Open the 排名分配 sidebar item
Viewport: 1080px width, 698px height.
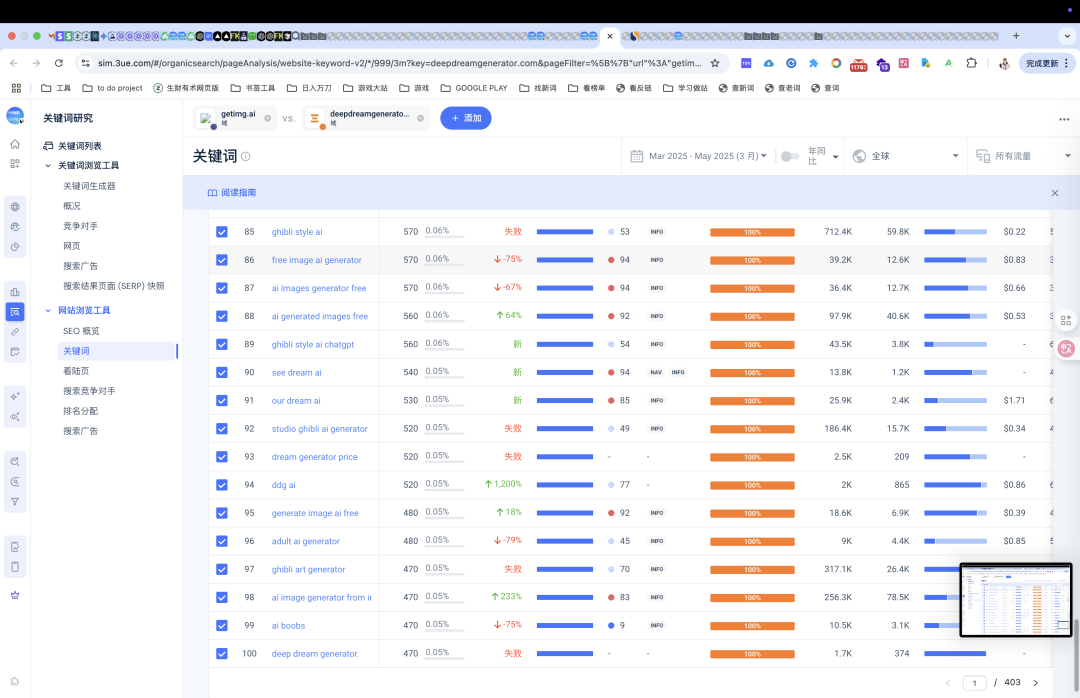coord(81,411)
